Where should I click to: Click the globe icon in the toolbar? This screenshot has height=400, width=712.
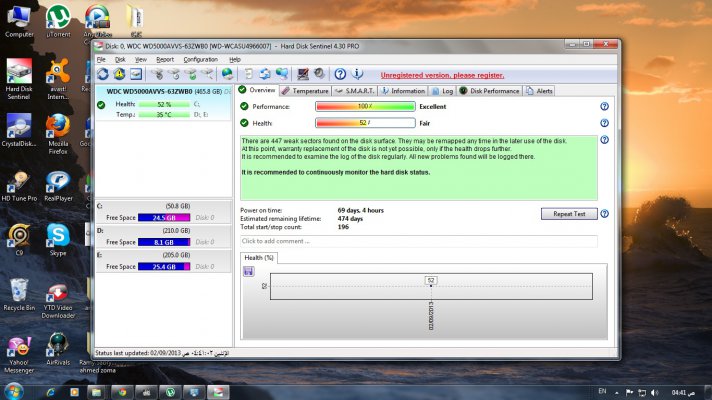click(x=227, y=74)
